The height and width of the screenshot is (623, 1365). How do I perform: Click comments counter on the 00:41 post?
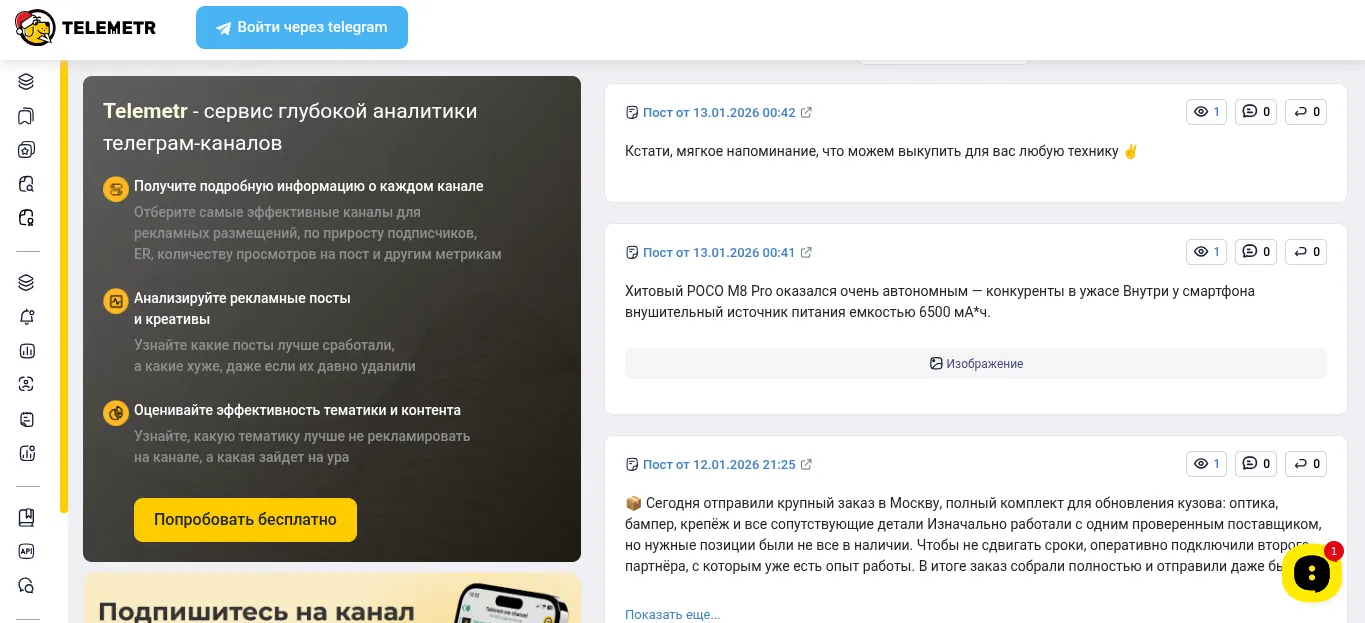[1256, 252]
